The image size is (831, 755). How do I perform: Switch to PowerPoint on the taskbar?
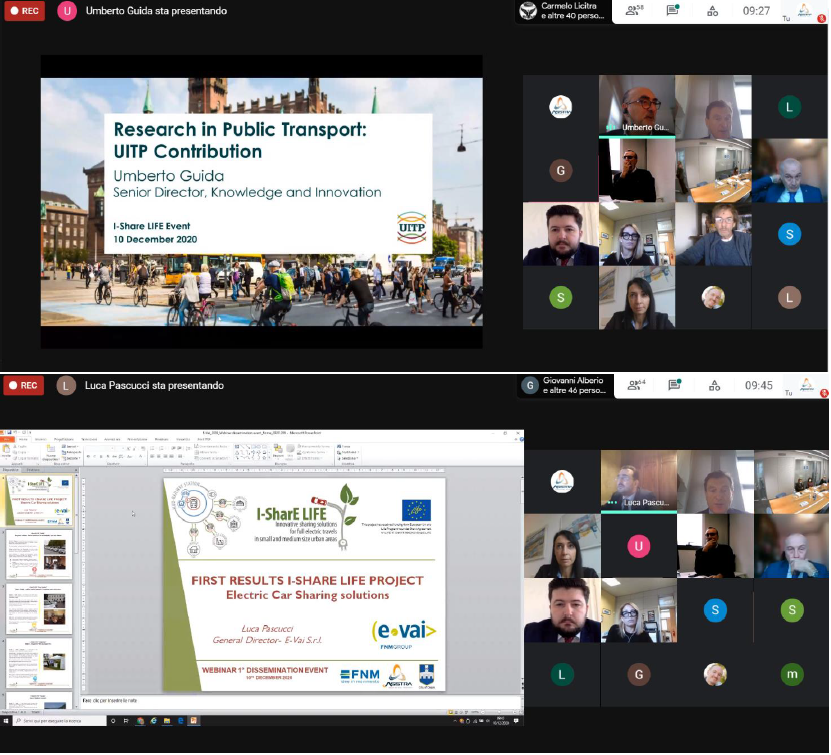click(x=194, y=721)
